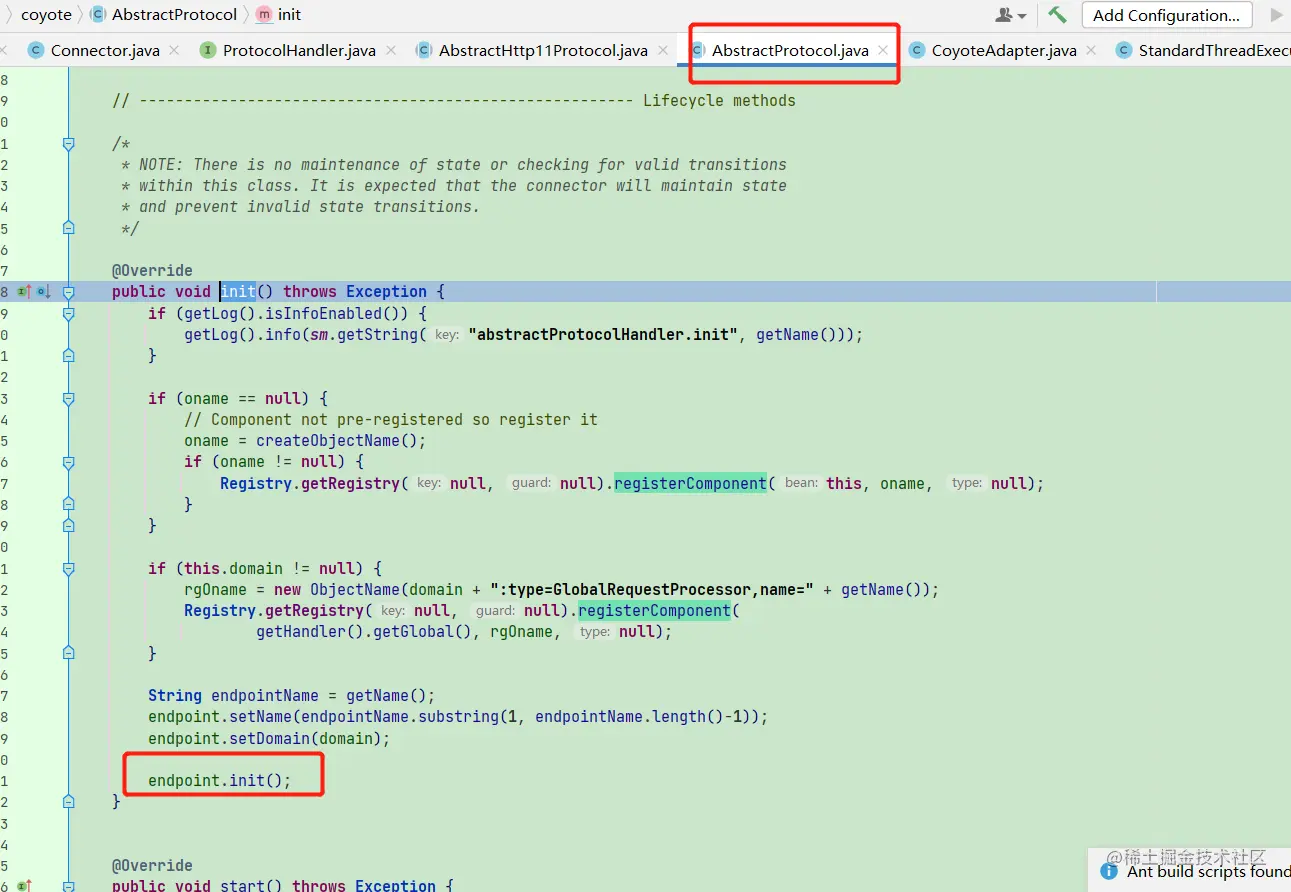Place cursor on highlighted init method name

tap(238, 291)
